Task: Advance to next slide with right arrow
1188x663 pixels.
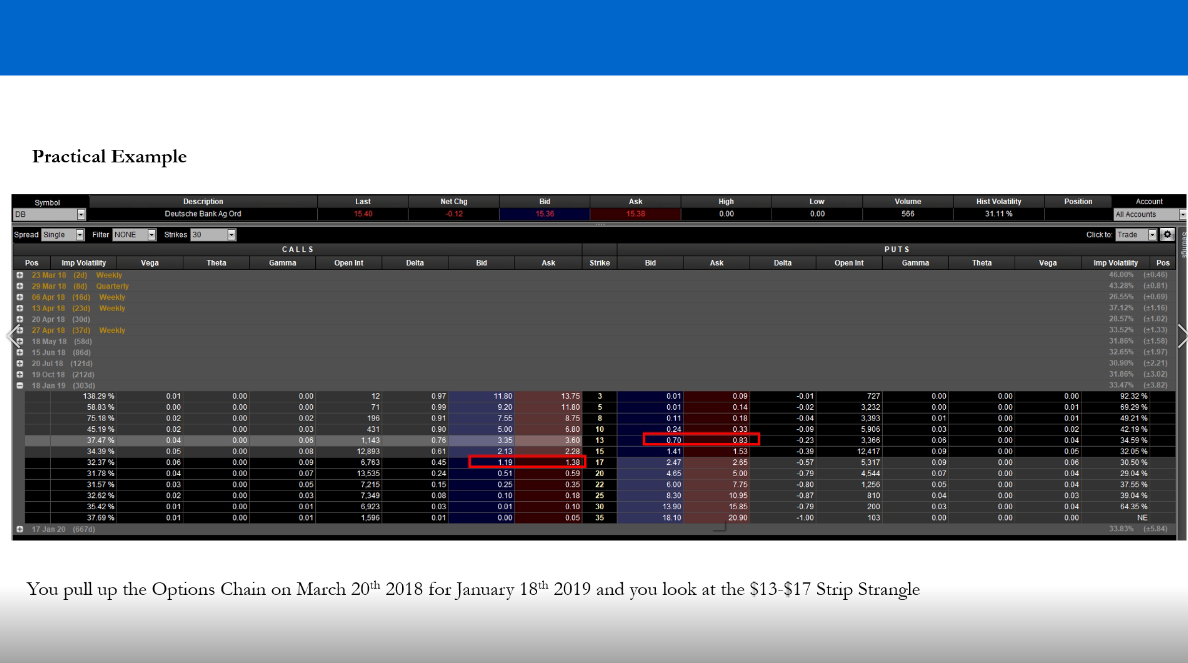Action: tap(1181, 337)
